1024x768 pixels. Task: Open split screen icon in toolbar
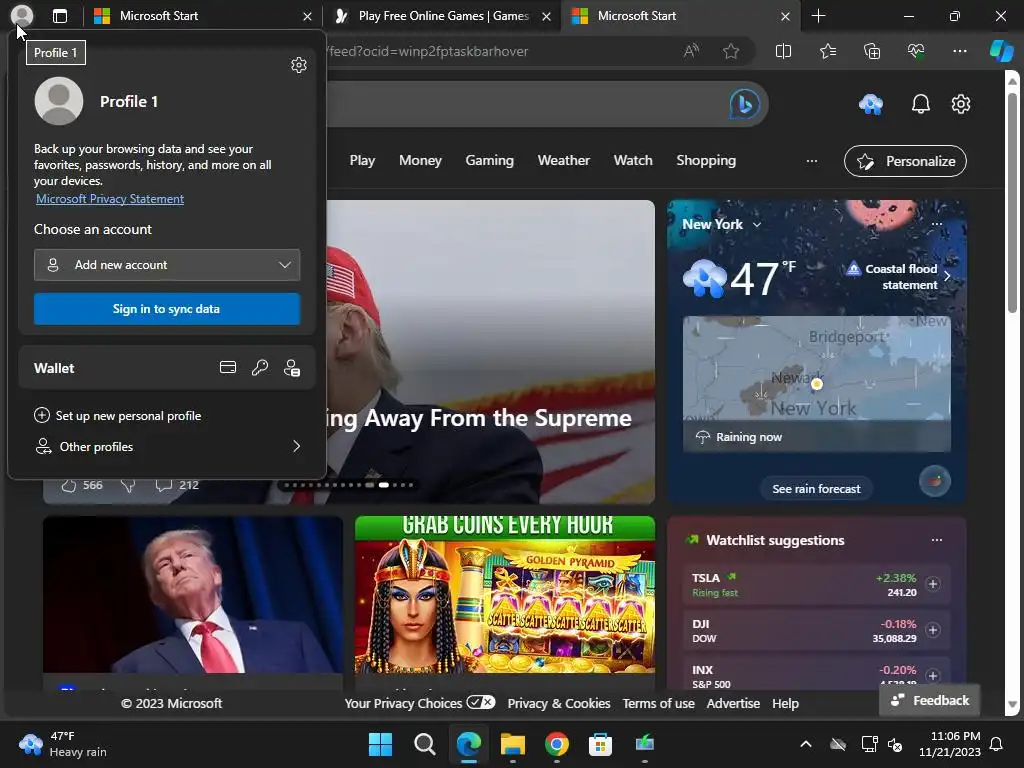point(783,51)
